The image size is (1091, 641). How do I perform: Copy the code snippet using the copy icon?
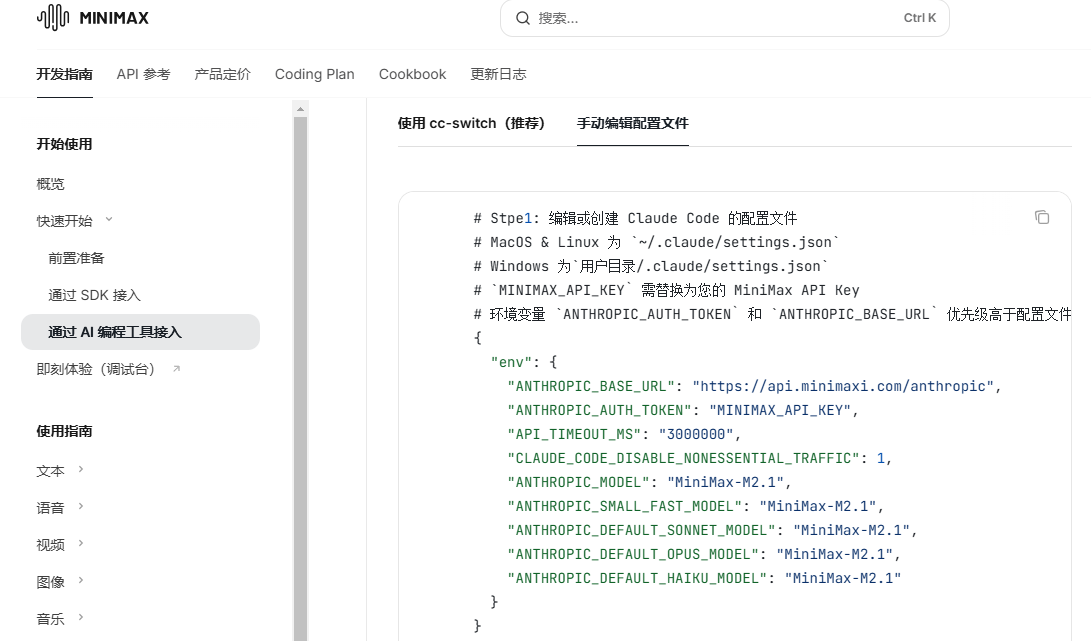pyautogui.click(x=1042, y=217)
